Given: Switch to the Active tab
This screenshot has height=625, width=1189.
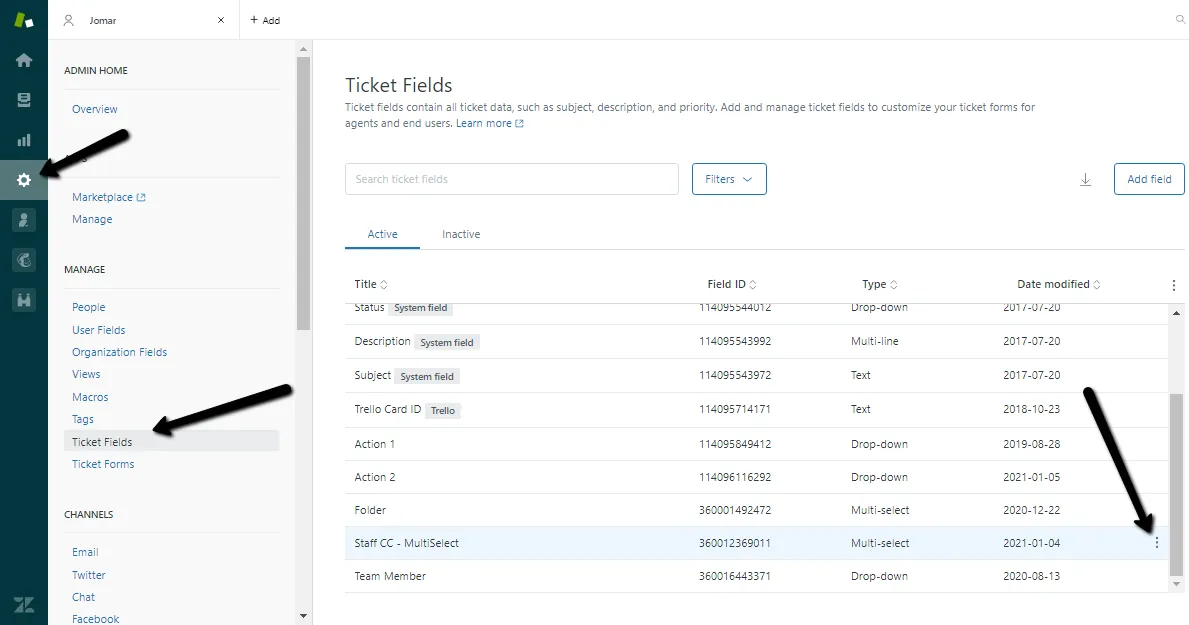Looking at the screenshot, I should [x=382, y=234].
